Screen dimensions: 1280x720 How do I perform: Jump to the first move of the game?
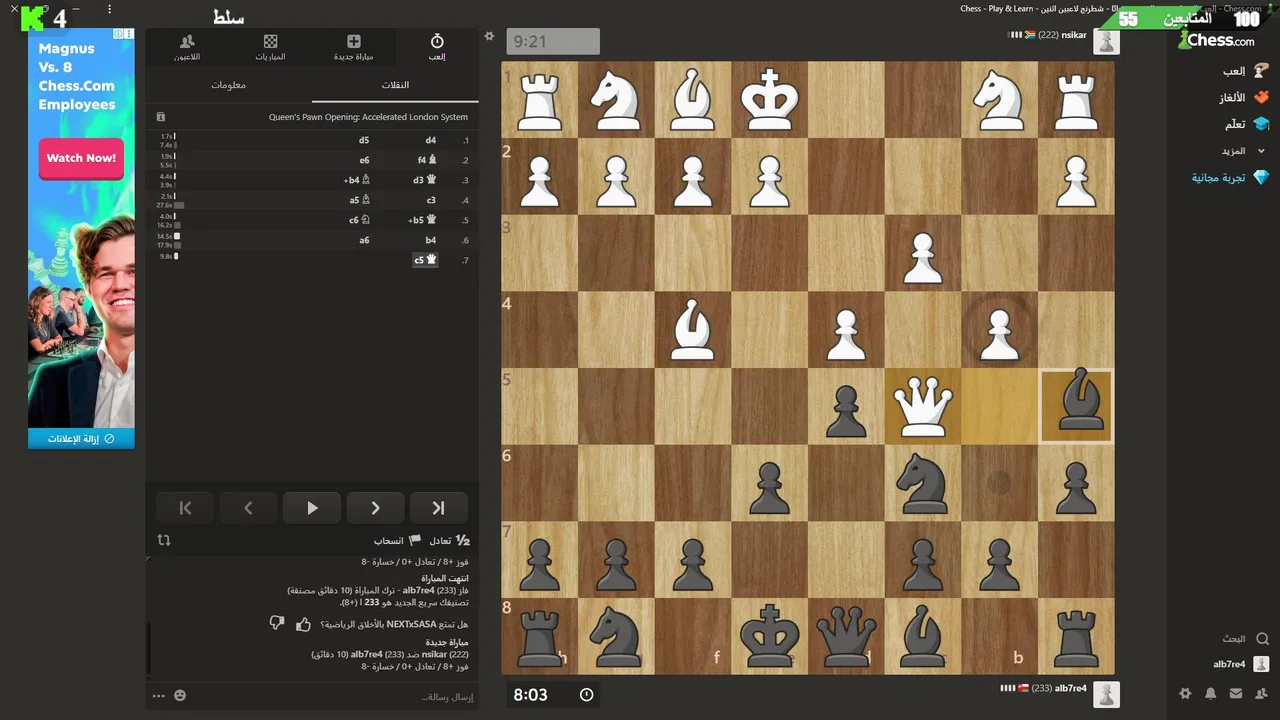point(185,508)
